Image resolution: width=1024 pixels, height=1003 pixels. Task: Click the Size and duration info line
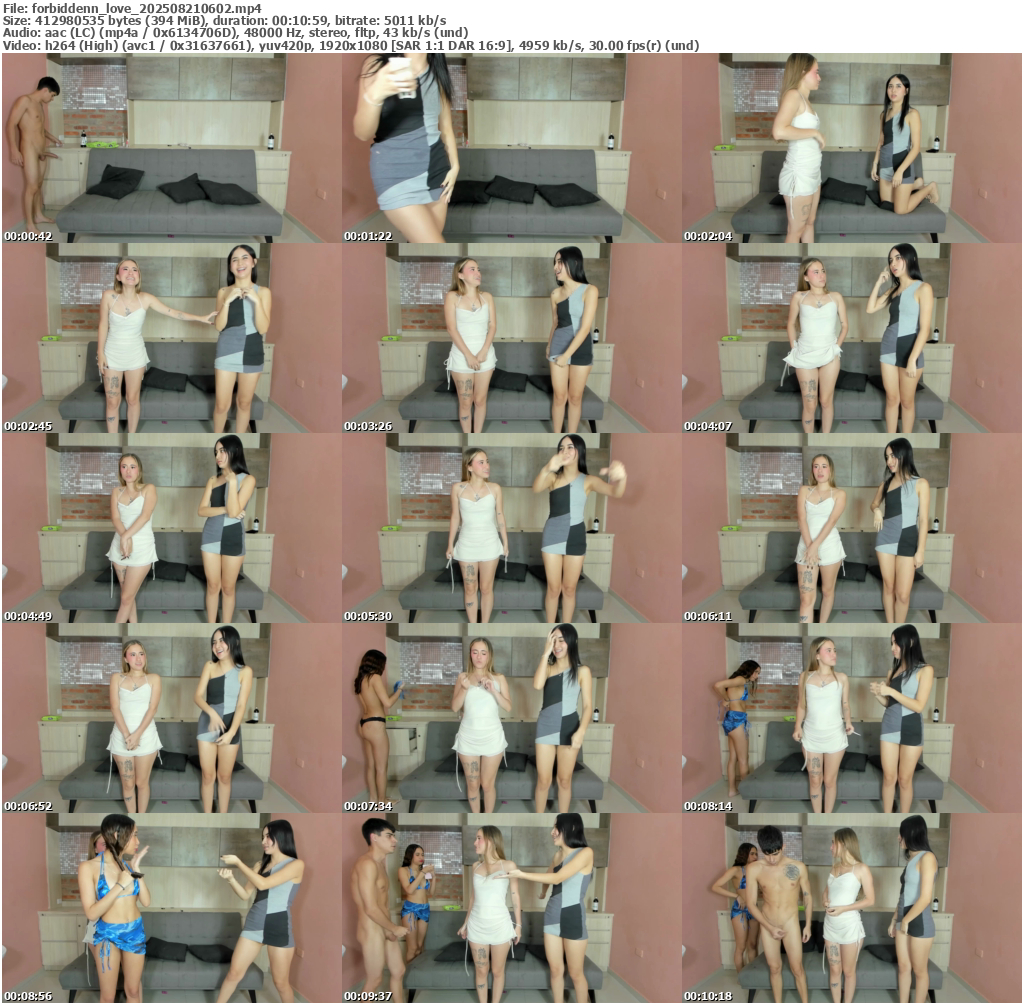pos(224,20)
